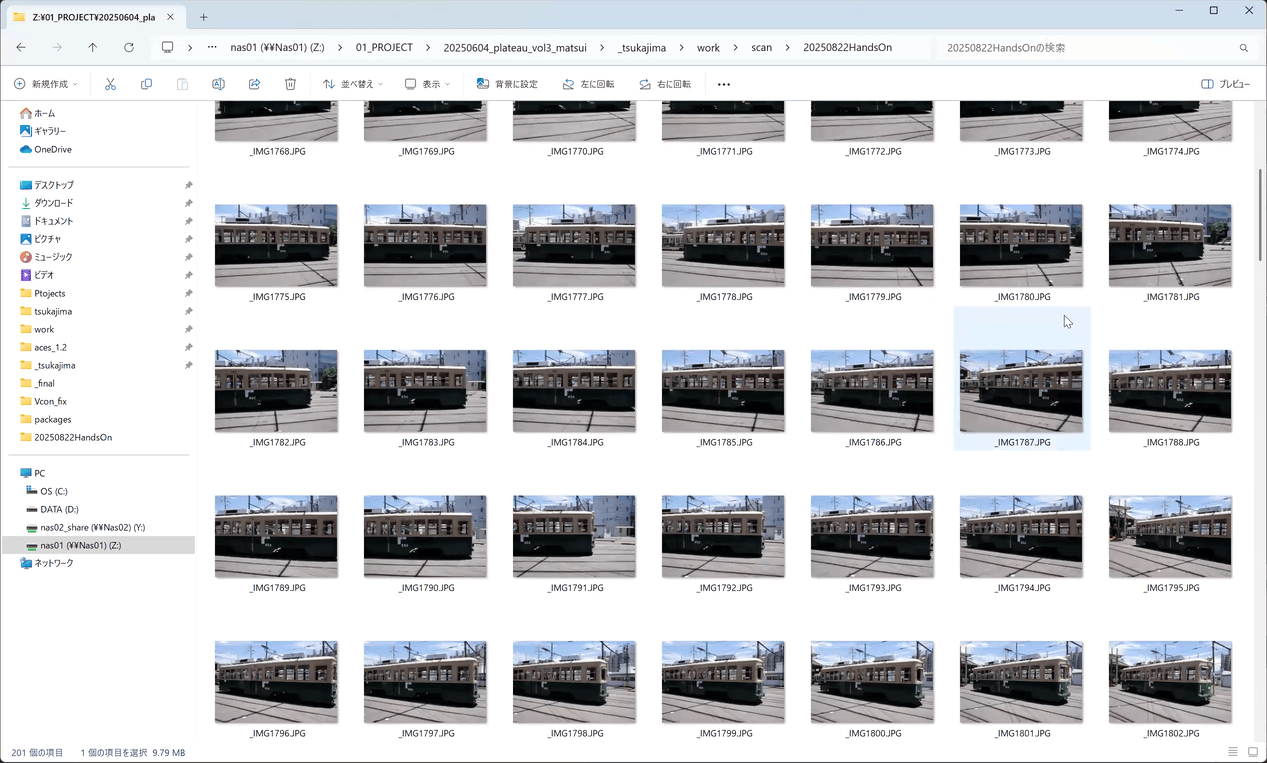The image size is (1267, 763).
Task: Click the Delete trash icon
Action: (290, 84)
